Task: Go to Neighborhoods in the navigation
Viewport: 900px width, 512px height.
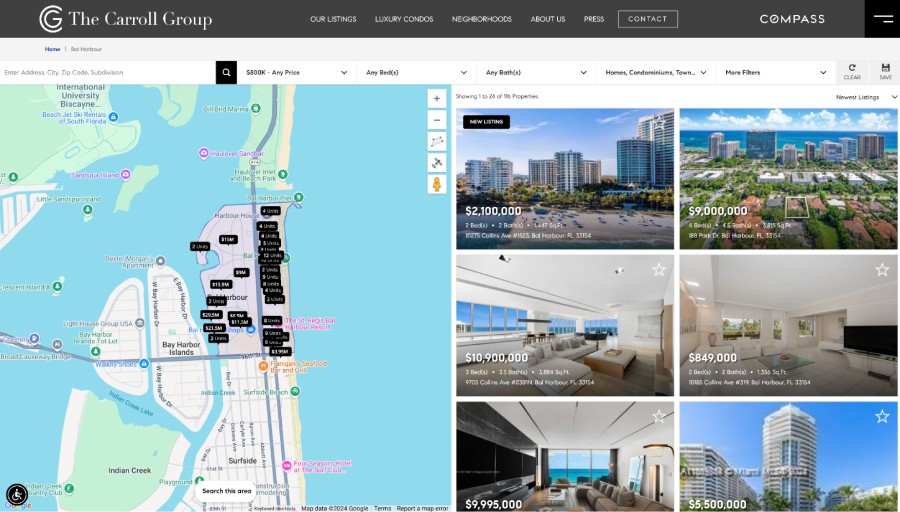Action: (481, 19)
